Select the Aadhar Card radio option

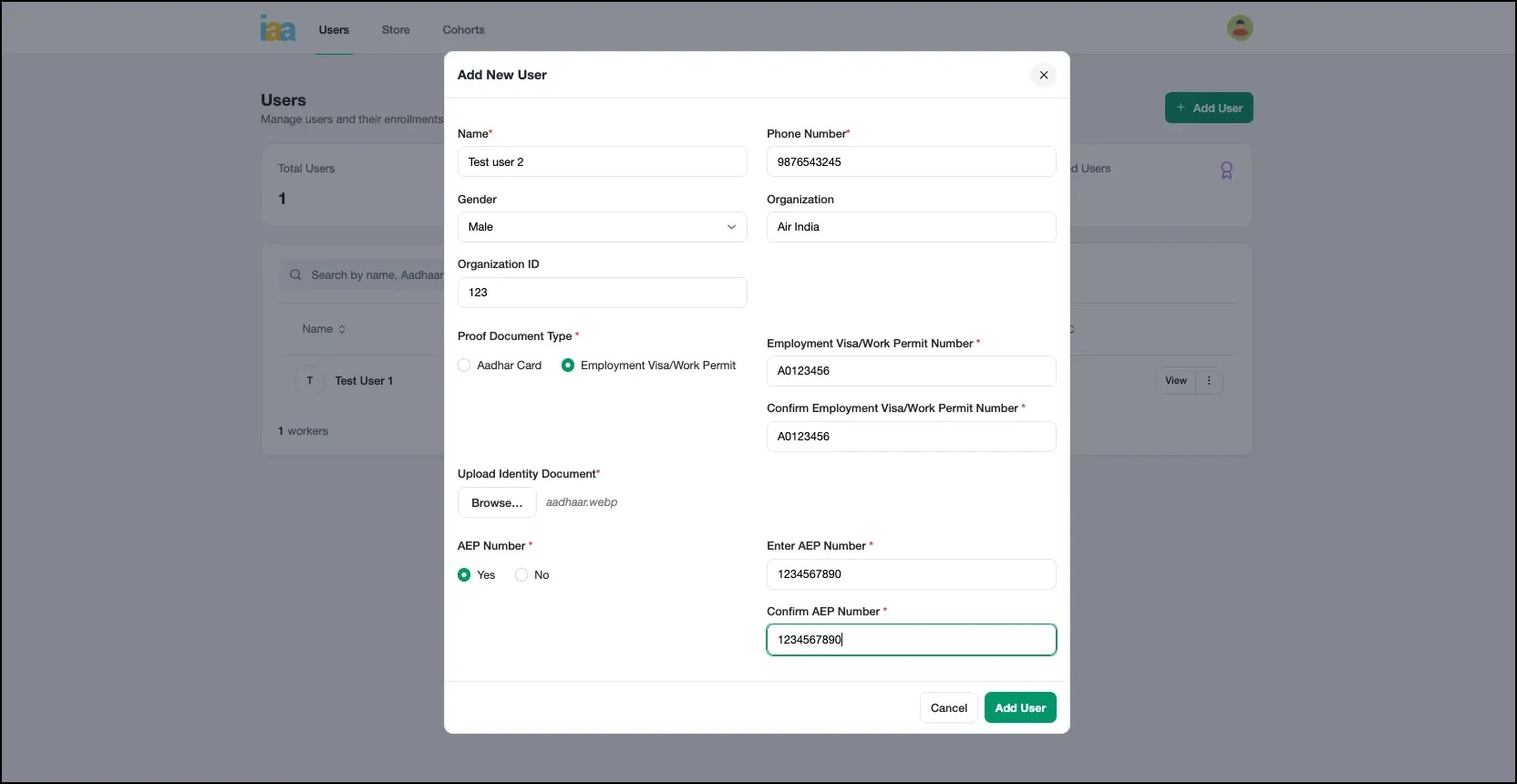[464, 366]
